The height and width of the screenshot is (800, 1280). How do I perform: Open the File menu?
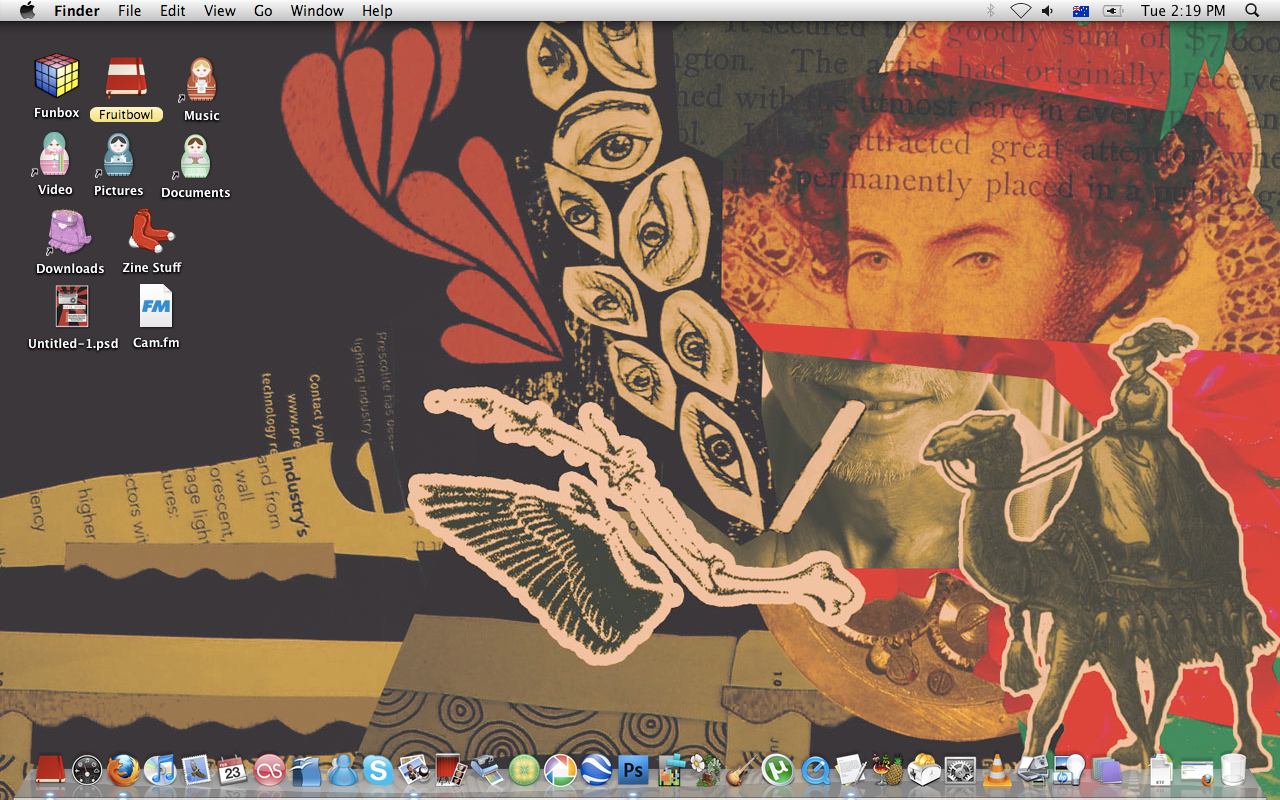click(x=130, y=11)
